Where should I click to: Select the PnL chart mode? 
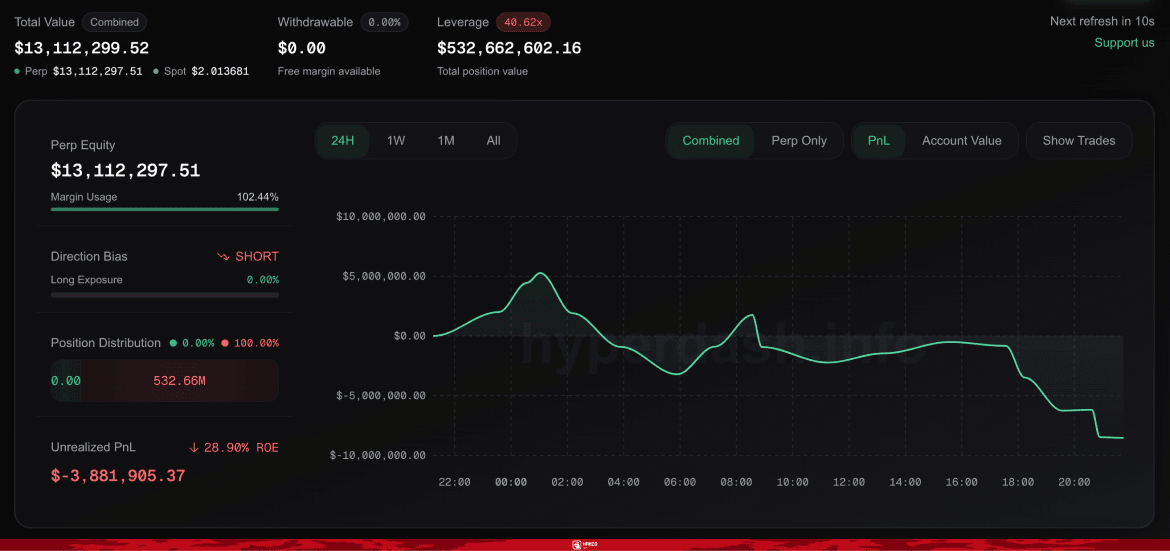coord(879,140)
